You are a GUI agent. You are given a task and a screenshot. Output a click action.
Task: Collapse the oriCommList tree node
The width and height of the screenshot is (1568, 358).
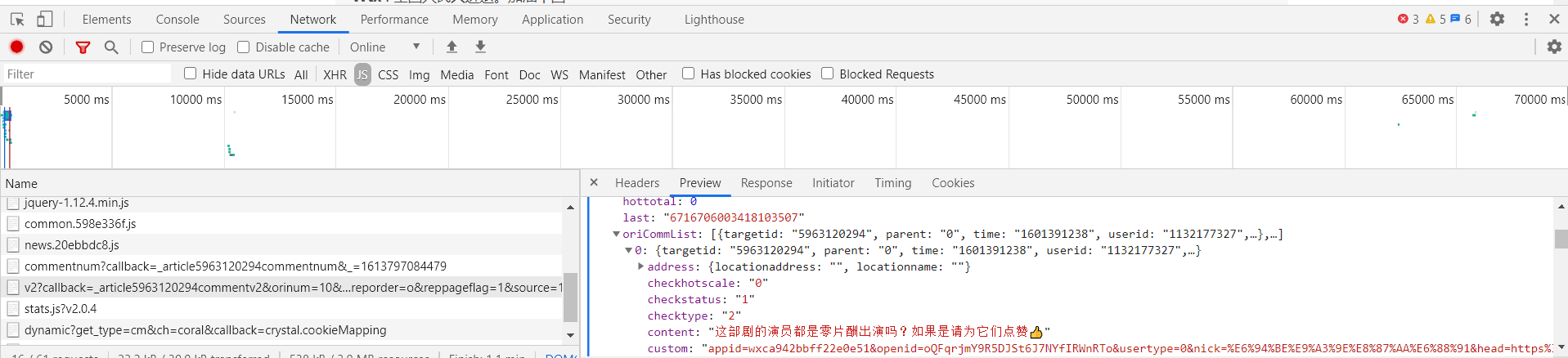coord(616,234)
